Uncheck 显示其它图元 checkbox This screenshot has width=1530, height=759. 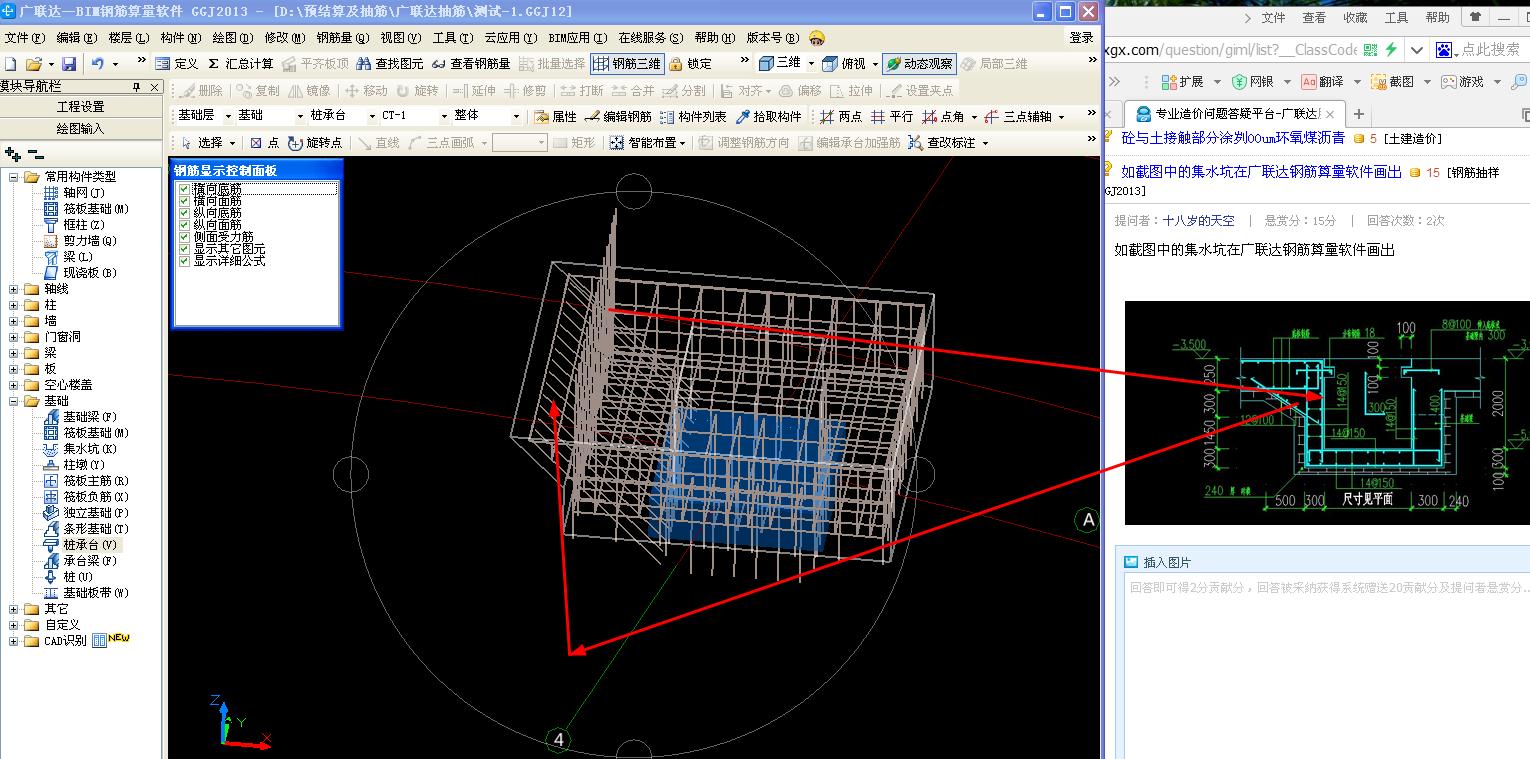coord(184,249)
